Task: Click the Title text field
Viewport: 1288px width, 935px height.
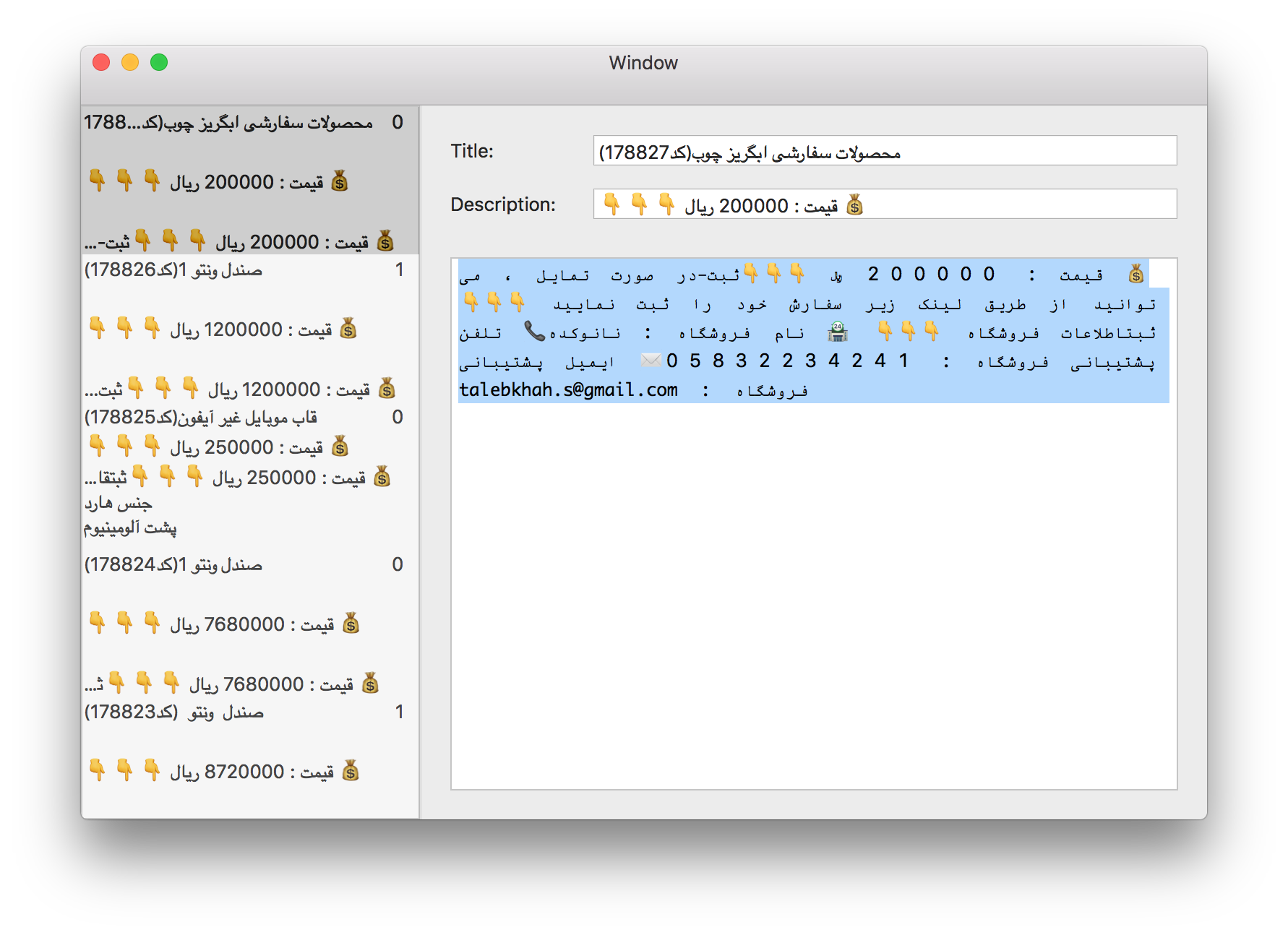Action: (x=885, y=151)
